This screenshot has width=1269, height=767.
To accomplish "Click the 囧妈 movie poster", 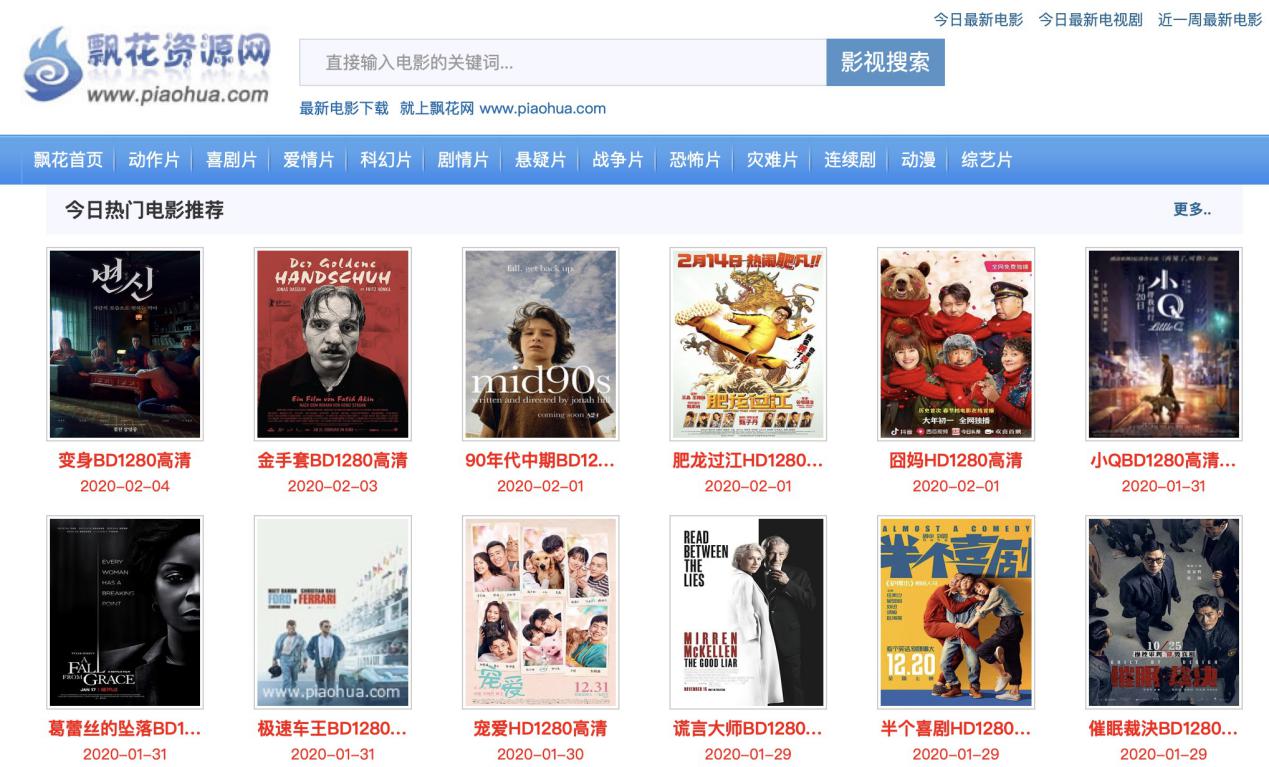I will point(956,344).
